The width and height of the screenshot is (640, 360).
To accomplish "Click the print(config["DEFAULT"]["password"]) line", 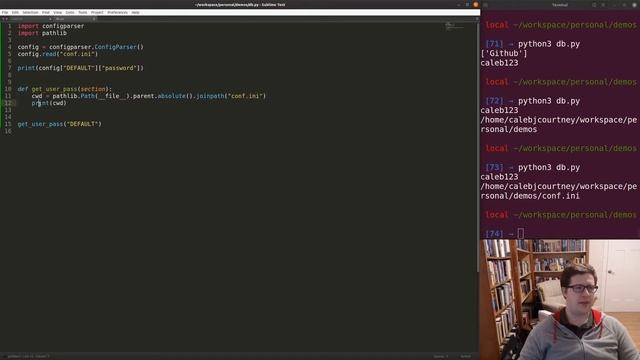I will coord(80,68).
